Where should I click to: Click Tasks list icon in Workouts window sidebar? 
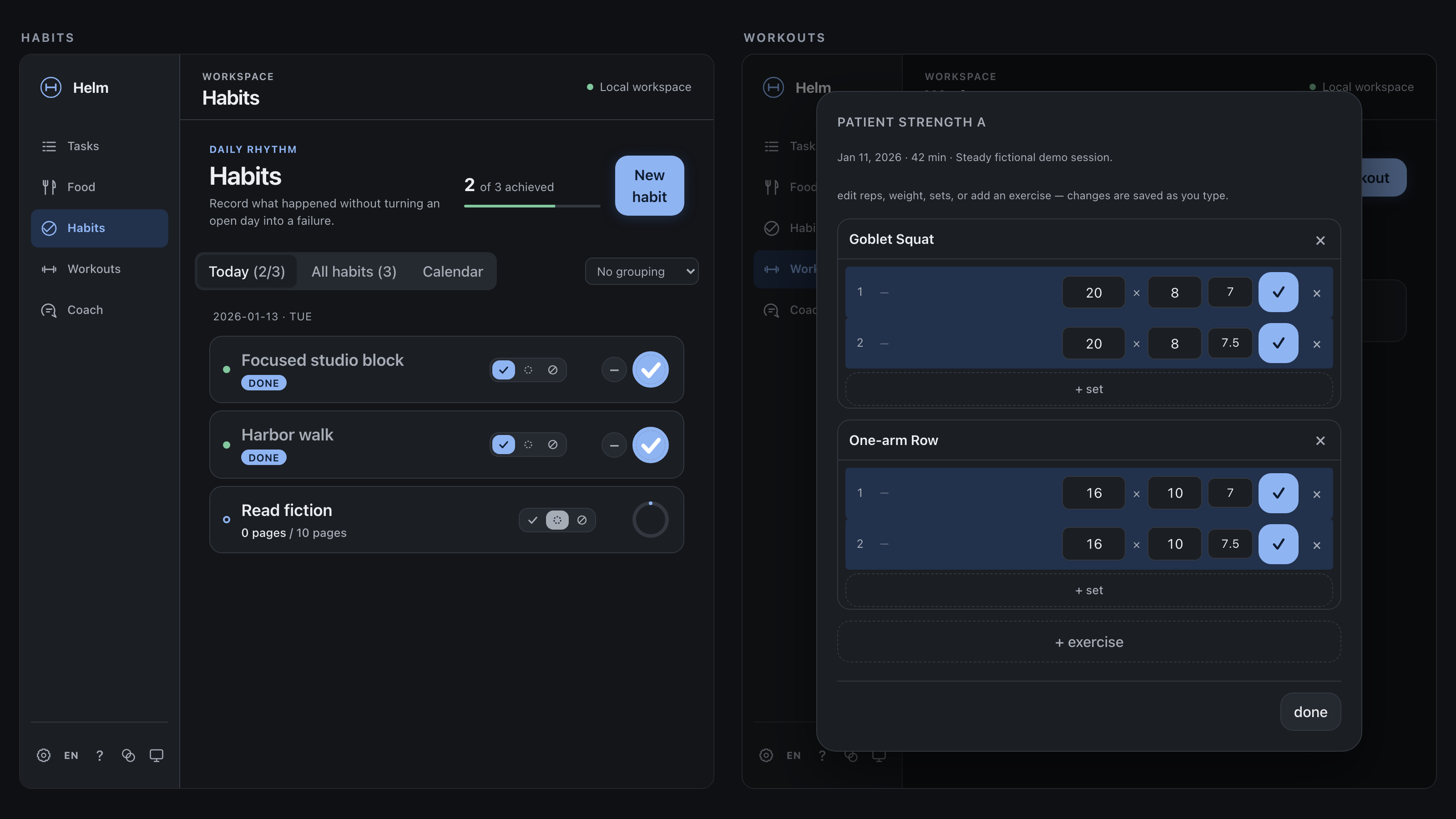772,147
